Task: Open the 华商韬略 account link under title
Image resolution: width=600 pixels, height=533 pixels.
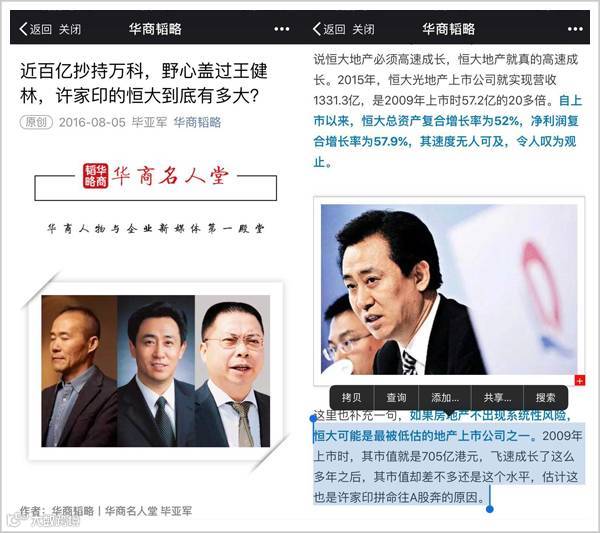Action: (x=197, y=122)
